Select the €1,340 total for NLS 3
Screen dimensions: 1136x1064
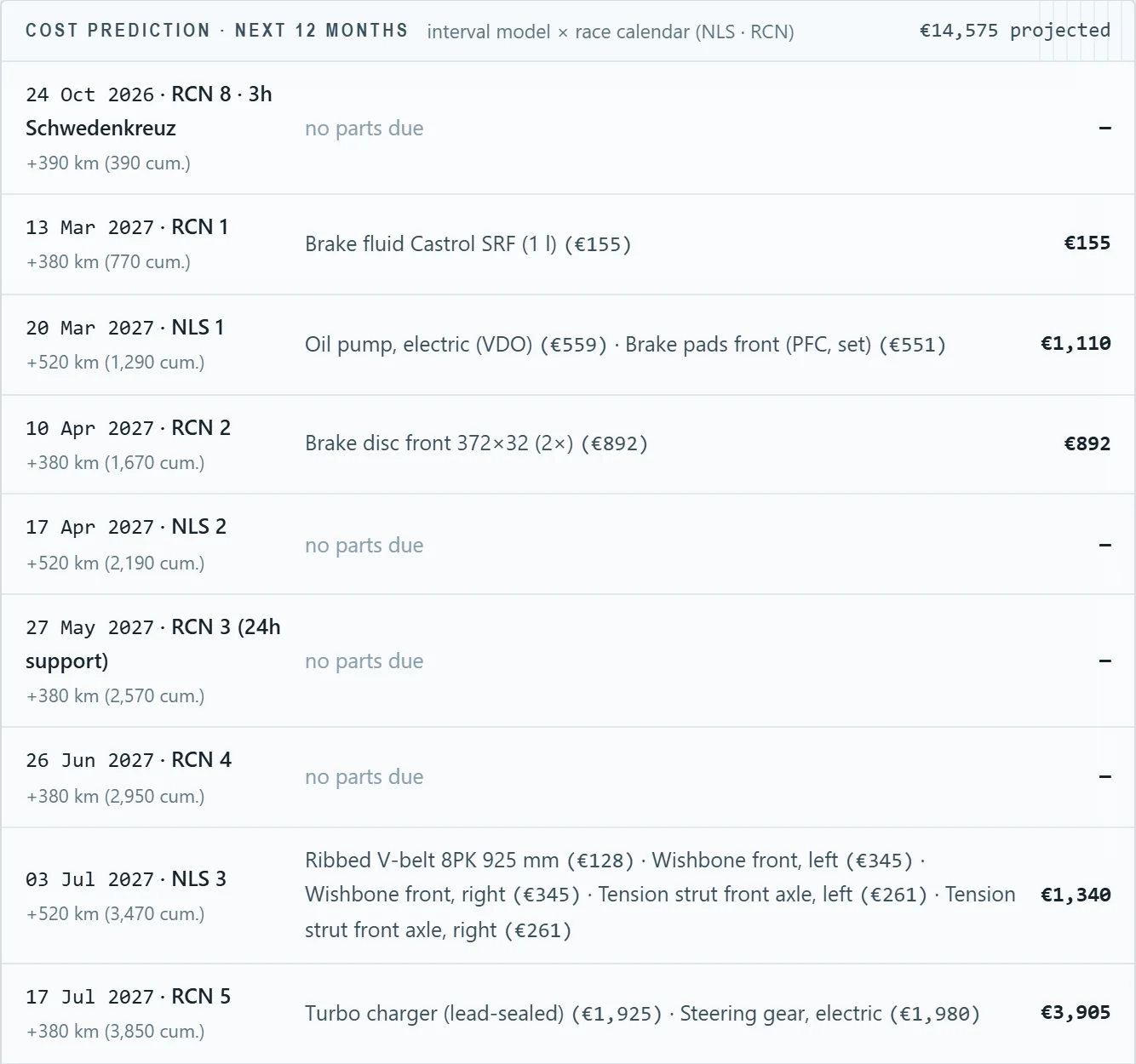click(1076, 895)
